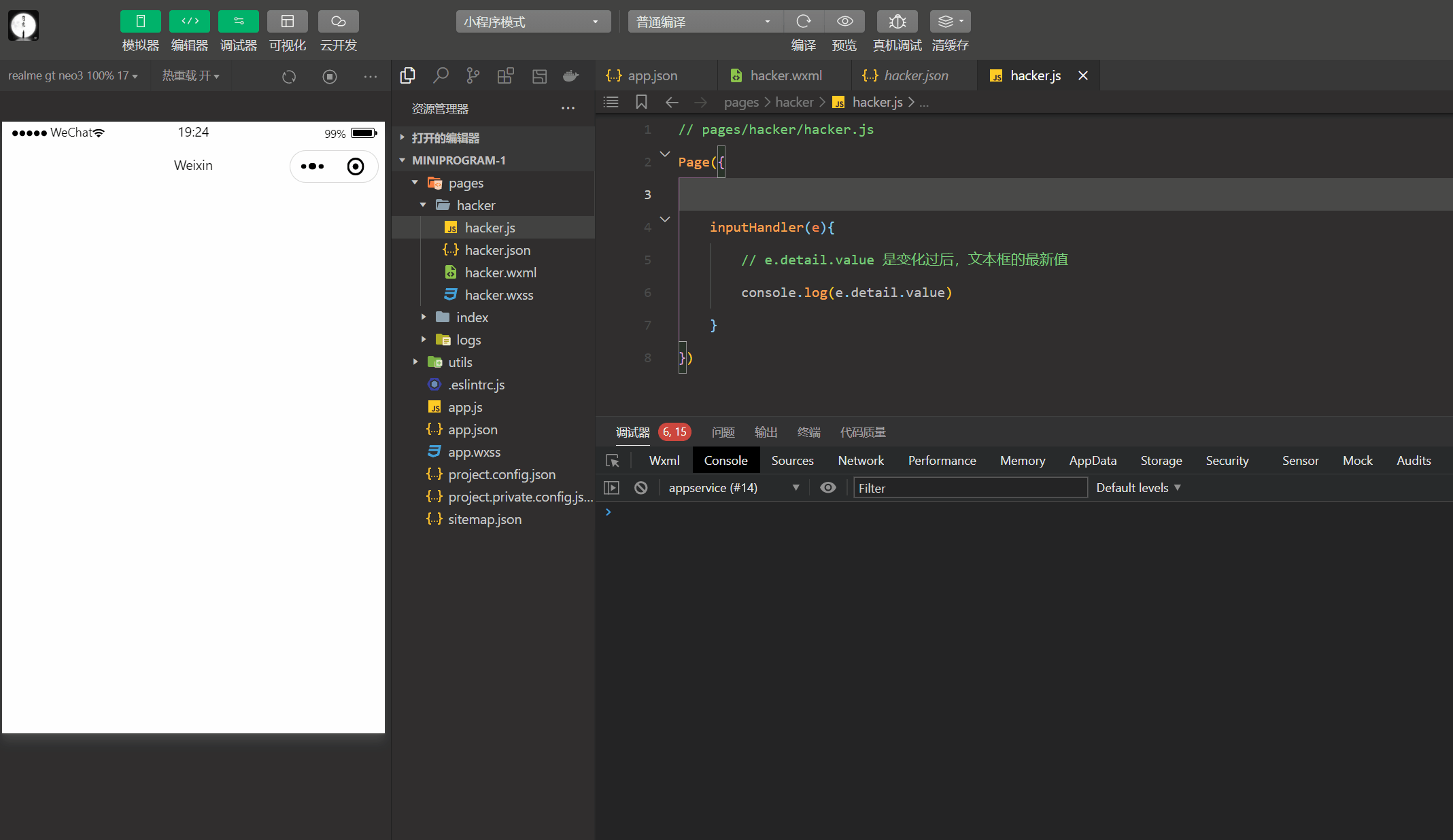Close the hacker.js editor tab
Screen dimensions: 1453x840
(x=1083, y=75)
